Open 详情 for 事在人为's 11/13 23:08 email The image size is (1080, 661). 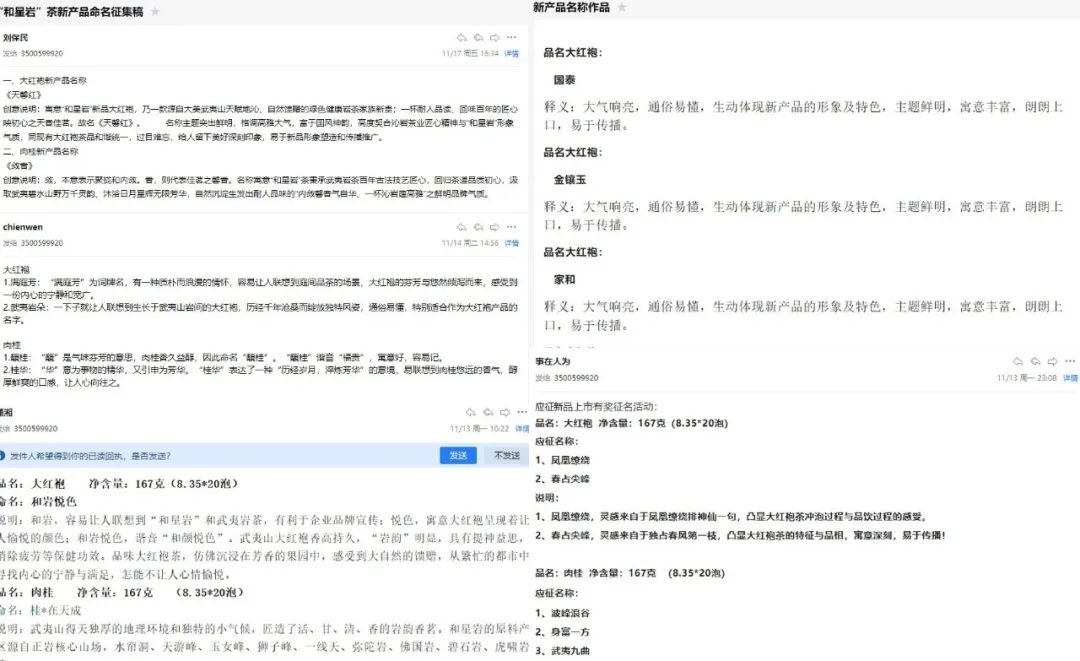(x=1070, y=378)
